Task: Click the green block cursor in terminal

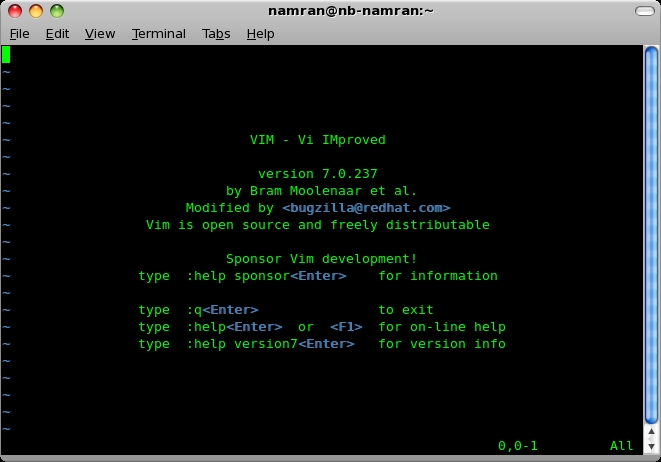Action: 6,54
